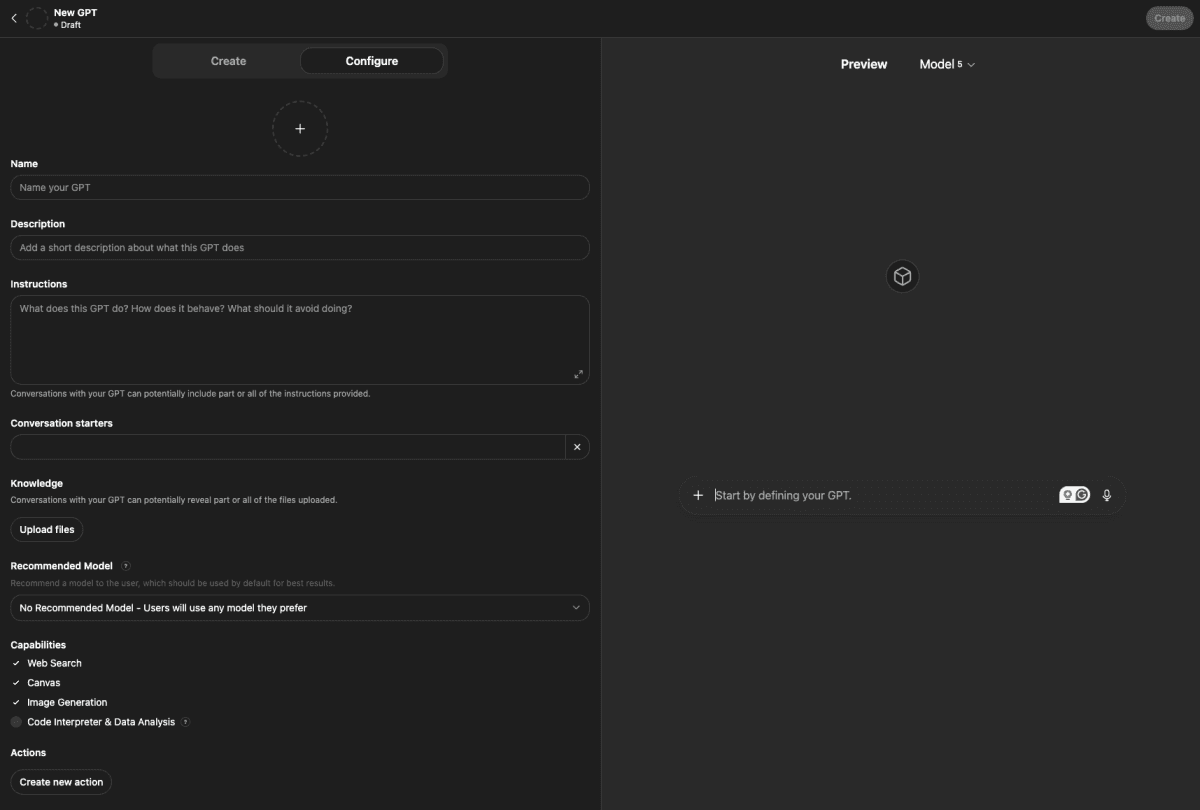Viewport: 1200px width, 810px height.
Task: Click the lightbulb extension icon in chat box
Action: point(1067,495)
